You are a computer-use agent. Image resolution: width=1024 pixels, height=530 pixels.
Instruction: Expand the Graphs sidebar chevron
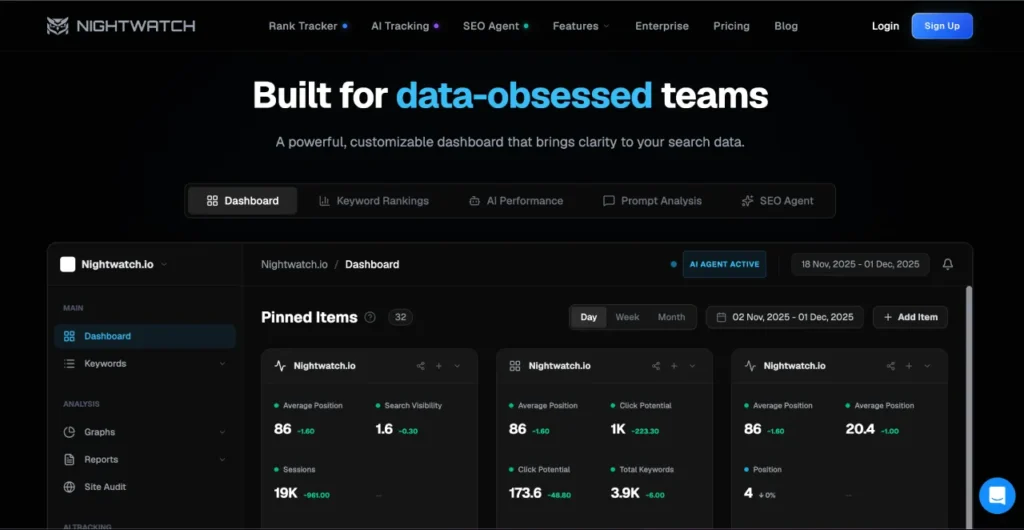222,432
